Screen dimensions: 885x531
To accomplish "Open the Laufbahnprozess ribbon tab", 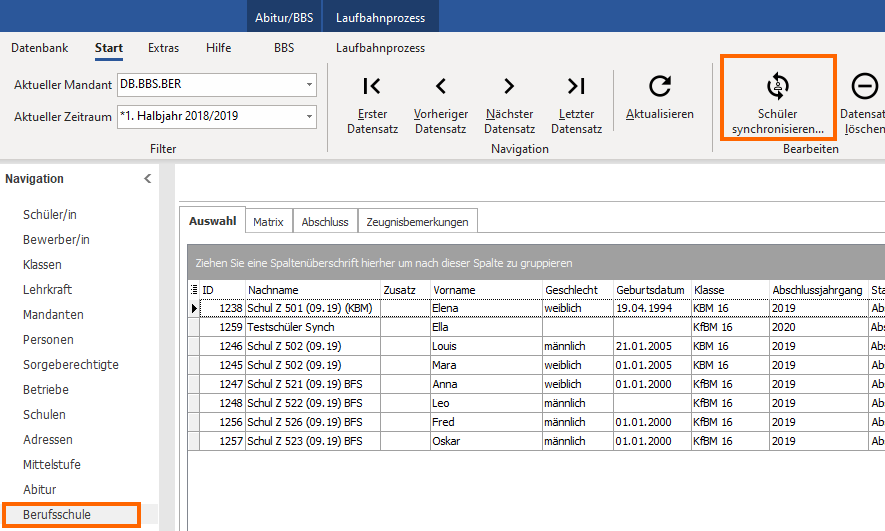I will (380, 48).
